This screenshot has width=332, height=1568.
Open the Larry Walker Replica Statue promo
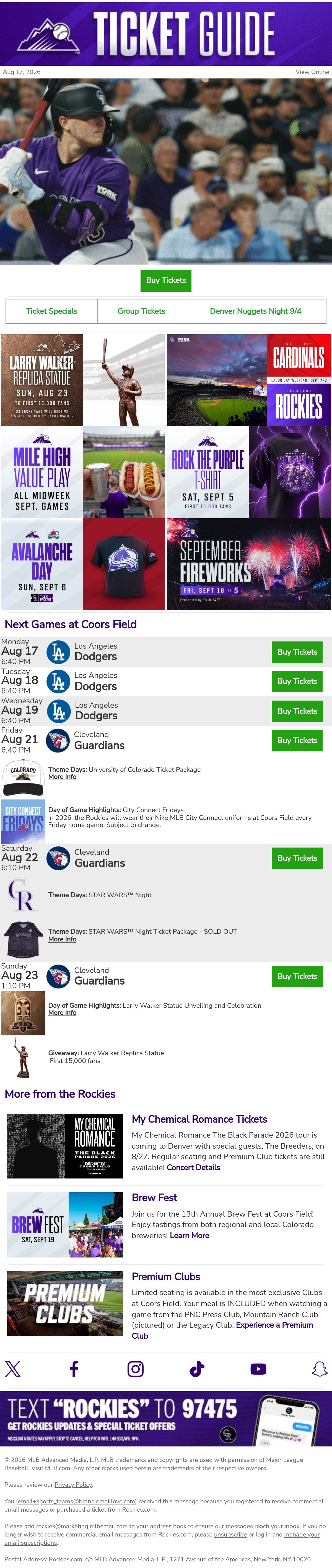click(83, 380)
